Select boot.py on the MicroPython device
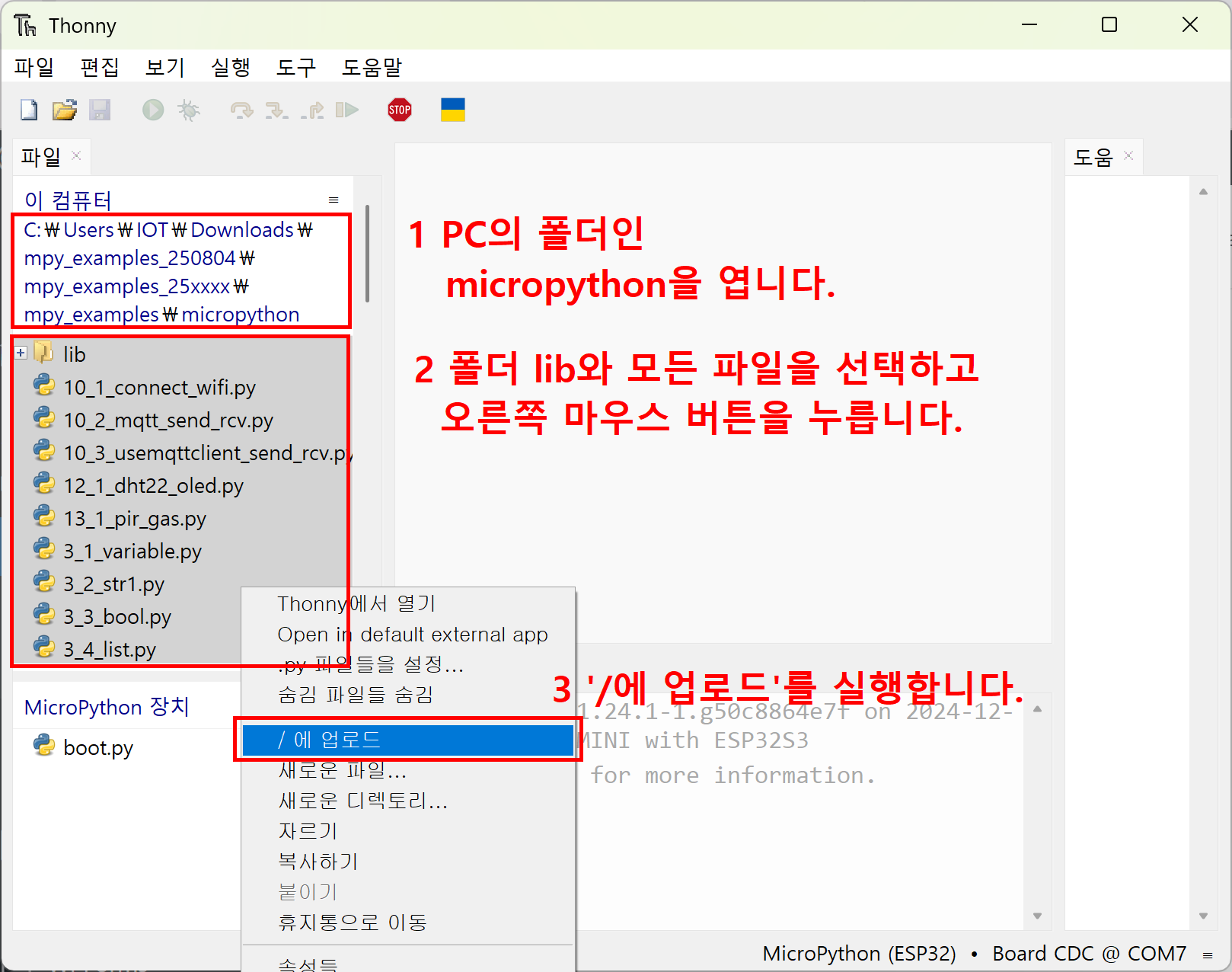This screenshot has width=1232, height=972. (x=97, y=748)
